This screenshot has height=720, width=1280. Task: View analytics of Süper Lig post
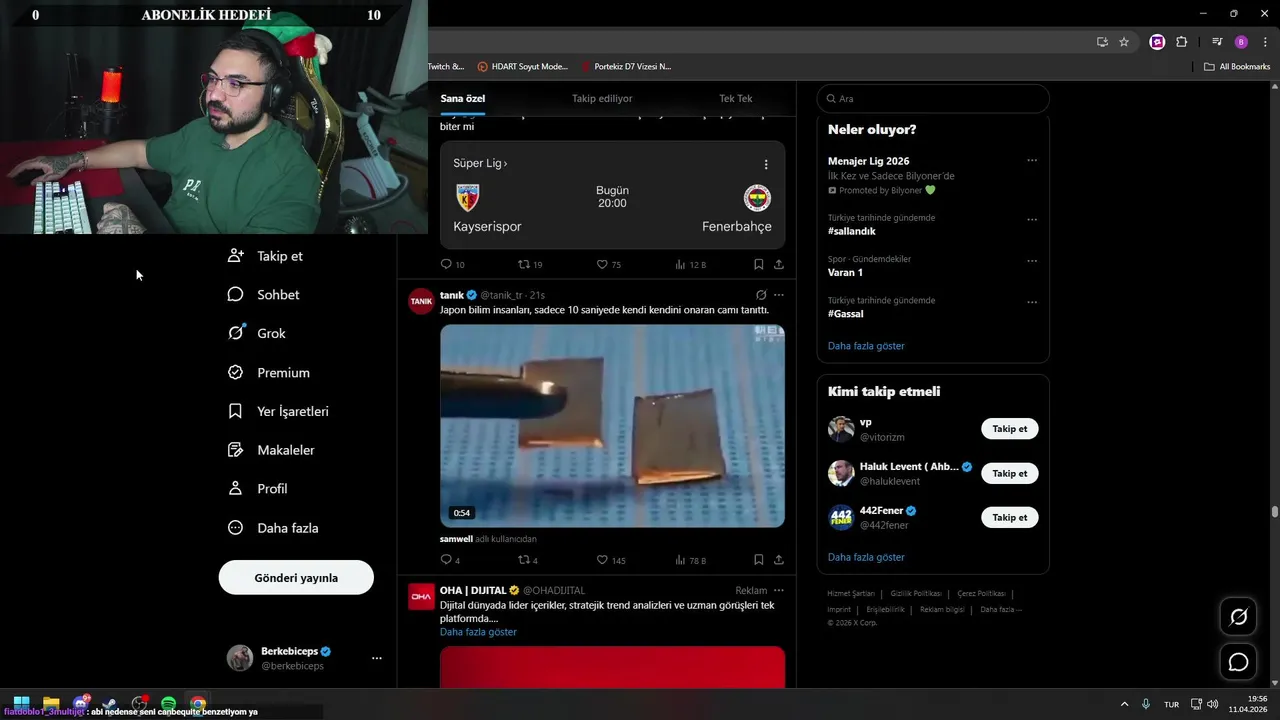pyautogui.click(x=690, y=264)
